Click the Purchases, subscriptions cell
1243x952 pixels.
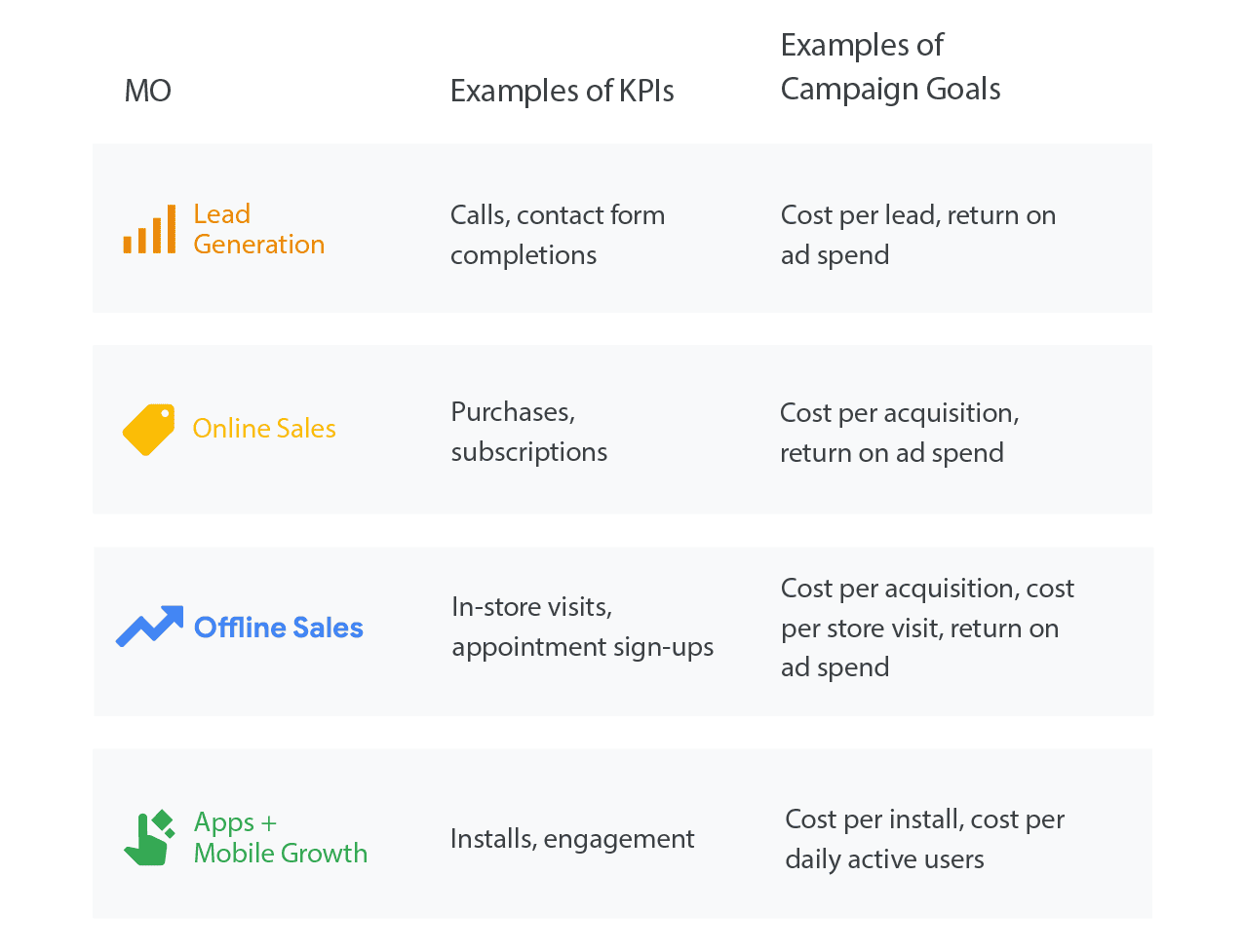tap(529, 432)
